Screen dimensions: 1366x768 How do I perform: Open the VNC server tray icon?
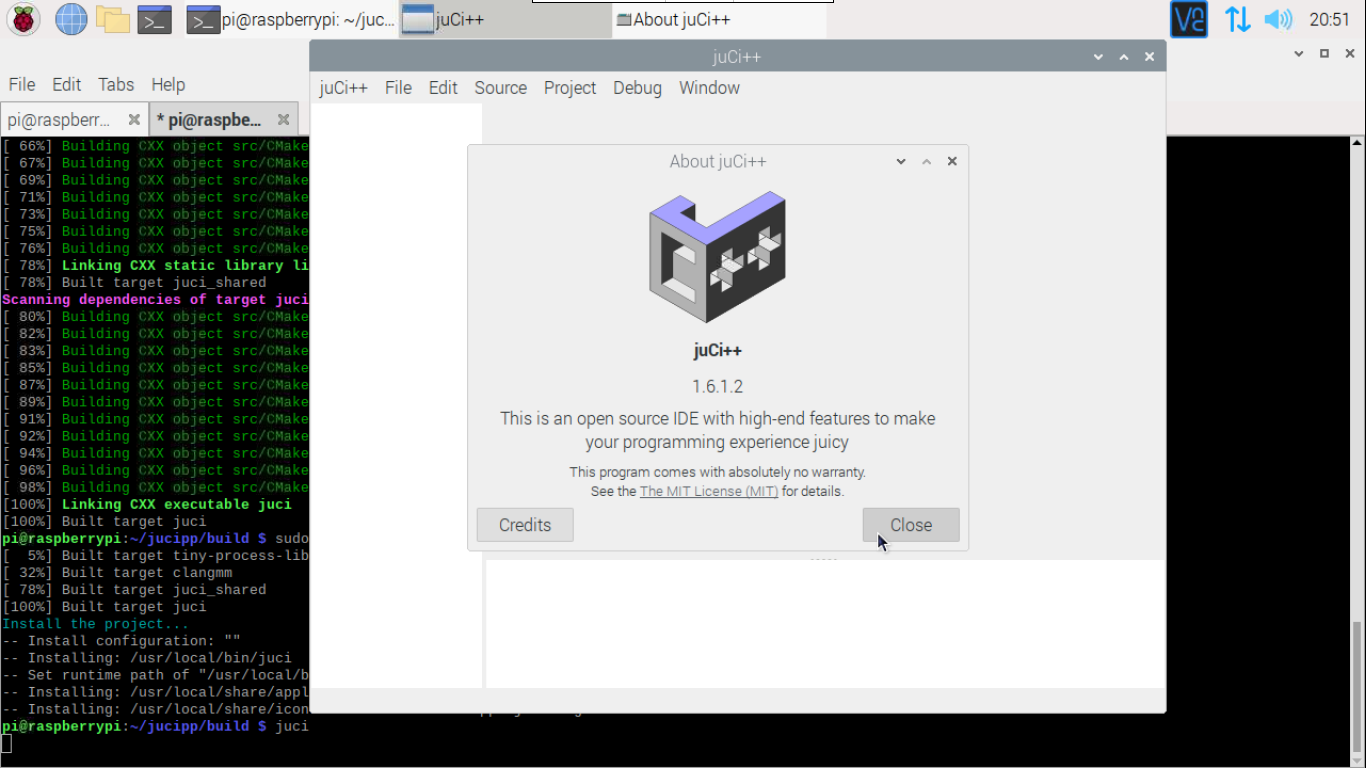click(1189, 19)
